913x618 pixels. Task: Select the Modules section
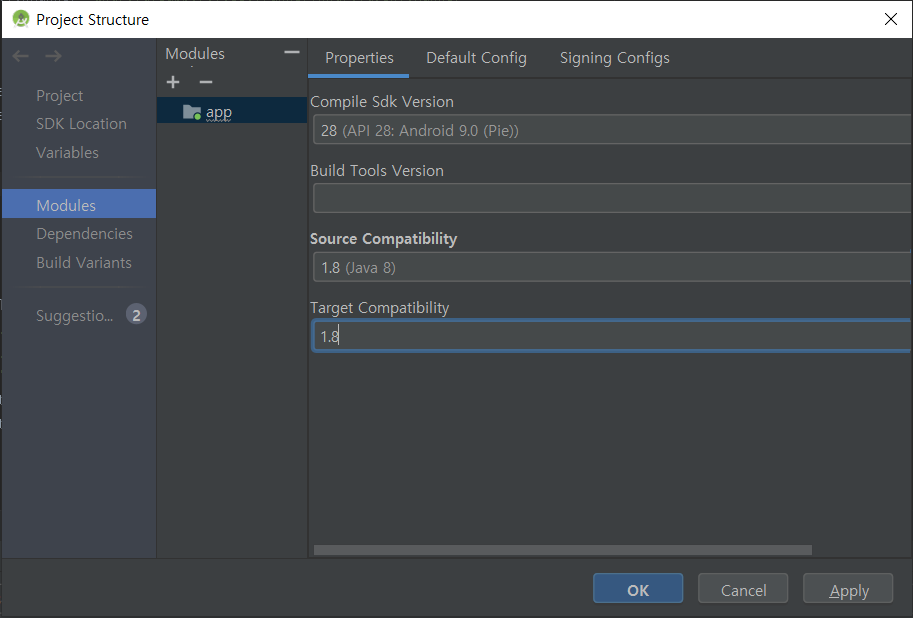point(79,204)
